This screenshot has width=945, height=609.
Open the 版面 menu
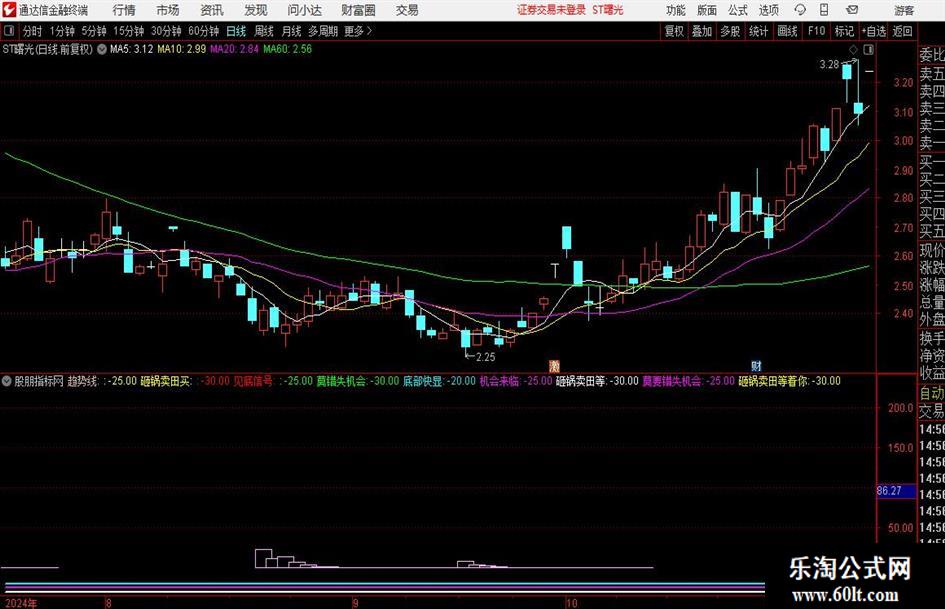click(x=707, y=10)
